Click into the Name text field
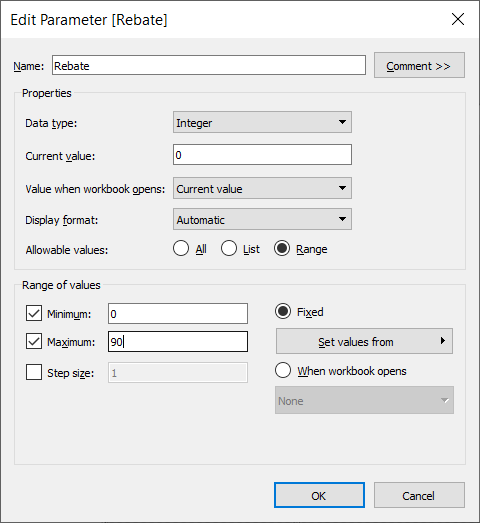Image resolution: width=480 pixels, height=523 pixels. [x=209, y=65]
